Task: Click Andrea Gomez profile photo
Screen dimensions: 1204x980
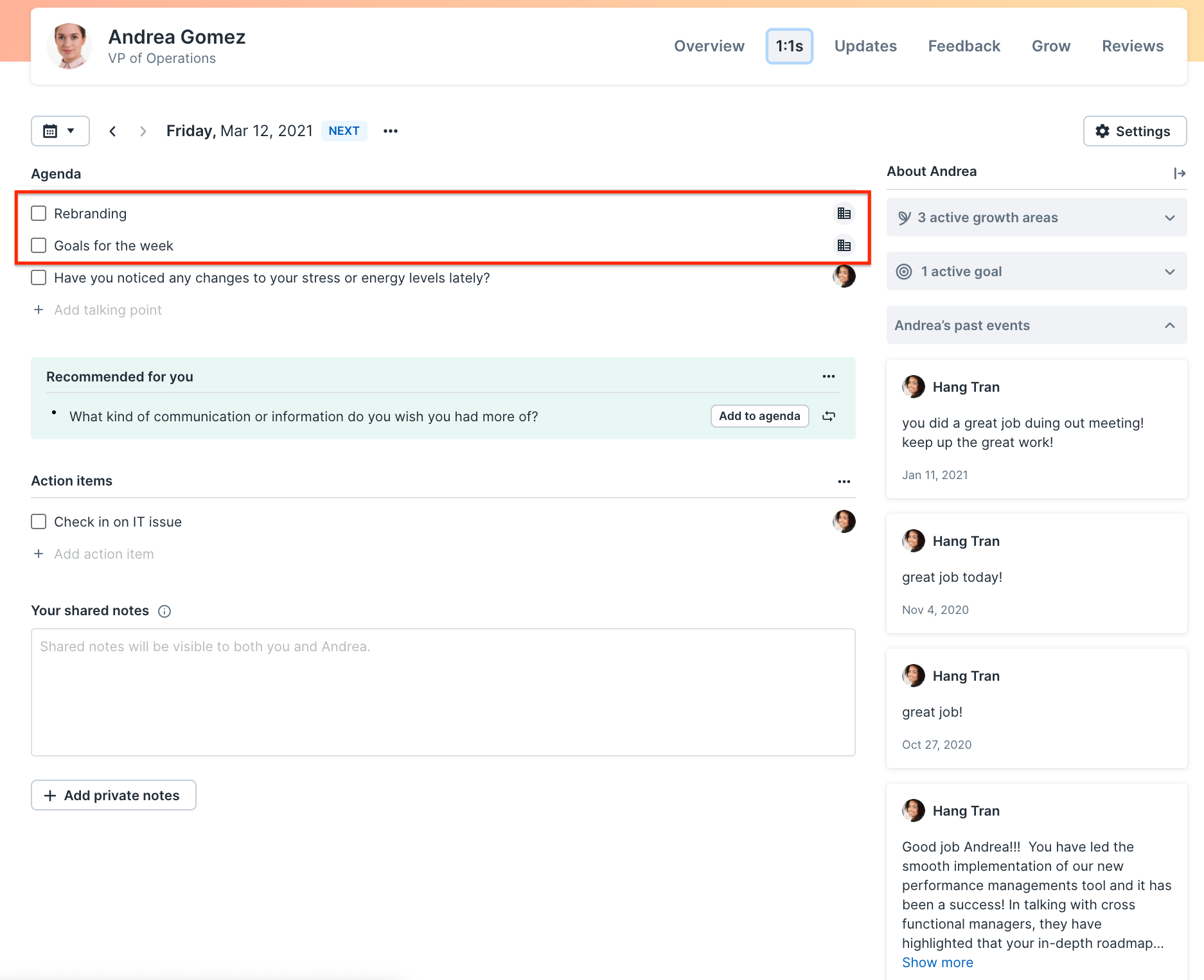Action: pos(69,46)
